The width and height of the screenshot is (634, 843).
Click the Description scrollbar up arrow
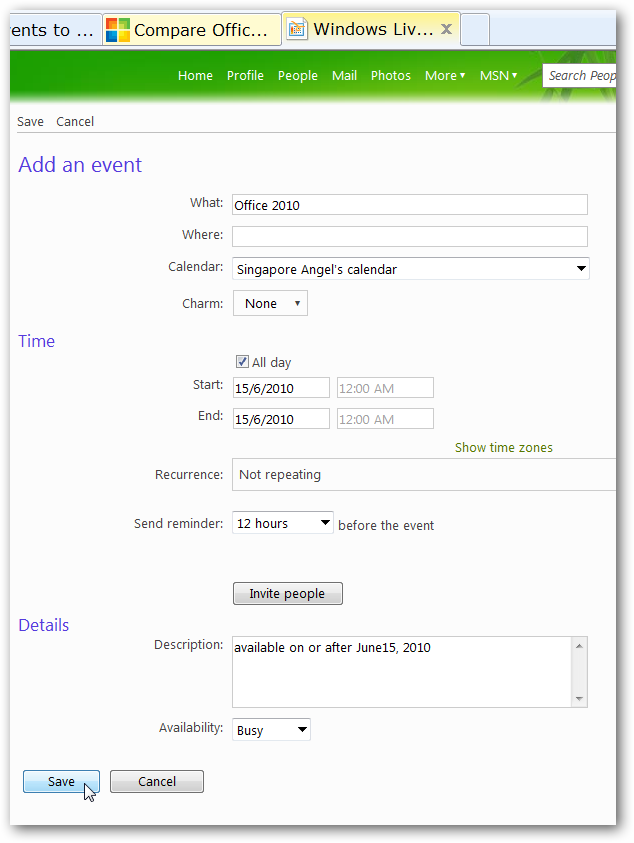(x=579, y=646)
